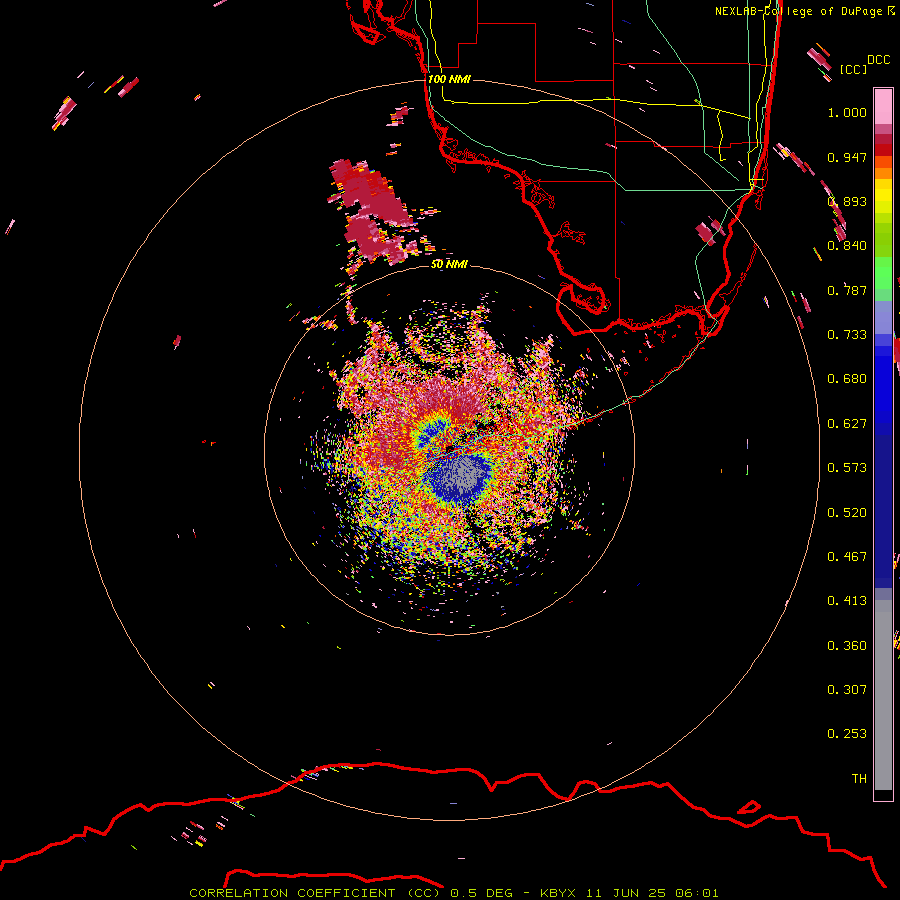Select the 0.840 color scale value
The image size is (900, 900).
[x=847, y=246]
